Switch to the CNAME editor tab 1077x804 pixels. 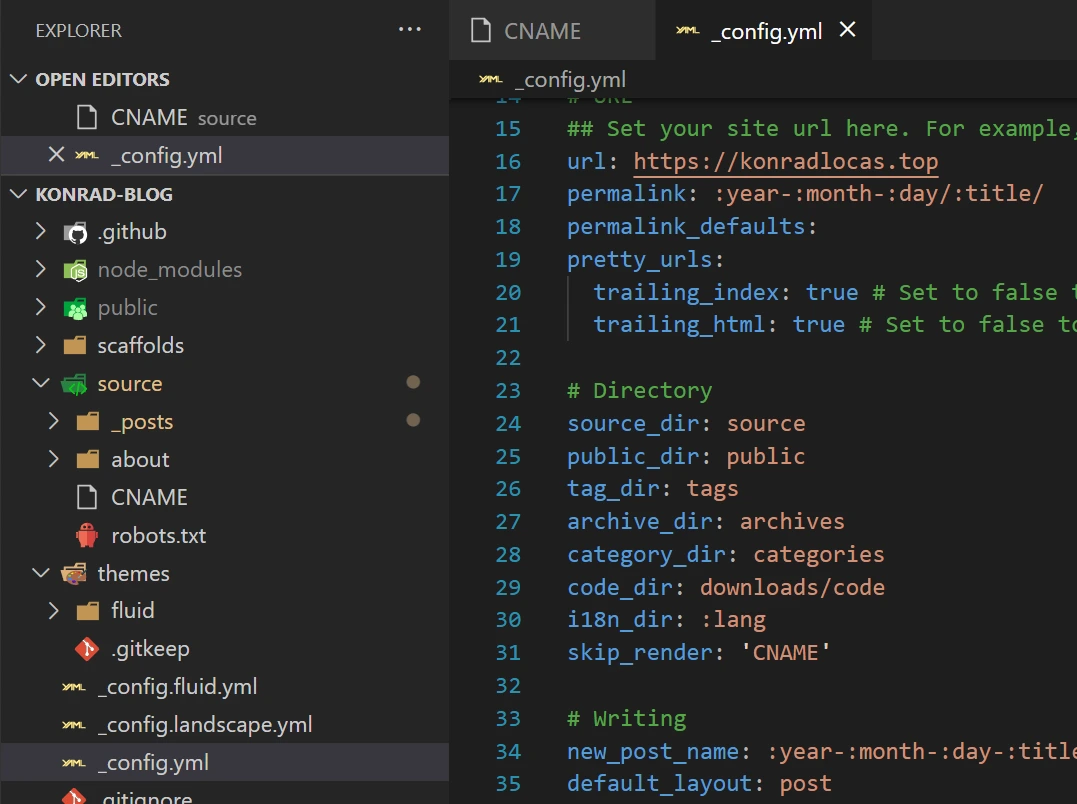[542, 31]
